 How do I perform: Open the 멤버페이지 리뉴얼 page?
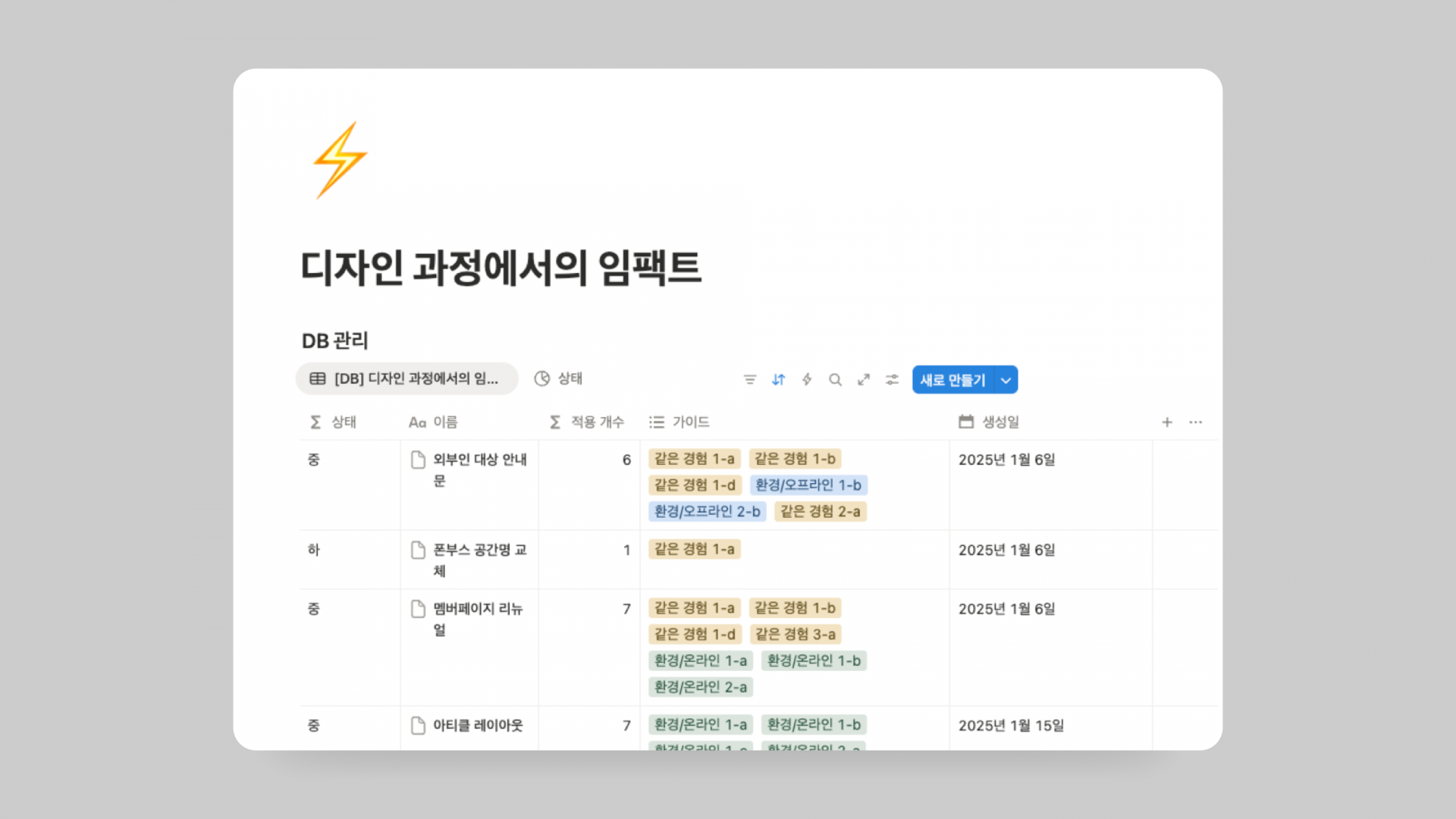coord(477,610)
